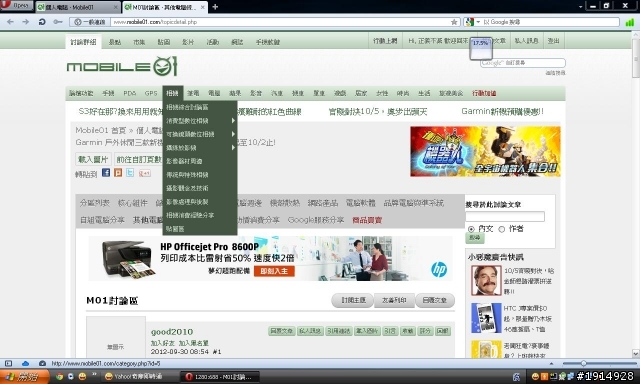Click the HP logo in the Officejet ad
The image size is (640, 384).
click(439, 269)
